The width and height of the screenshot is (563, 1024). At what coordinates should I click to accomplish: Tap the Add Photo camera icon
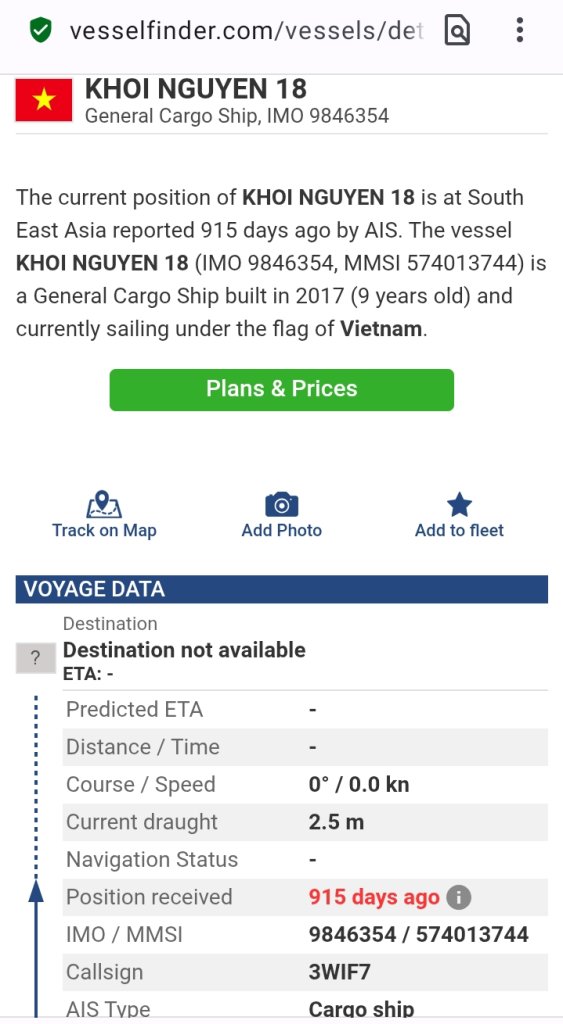tap(282, 505)
